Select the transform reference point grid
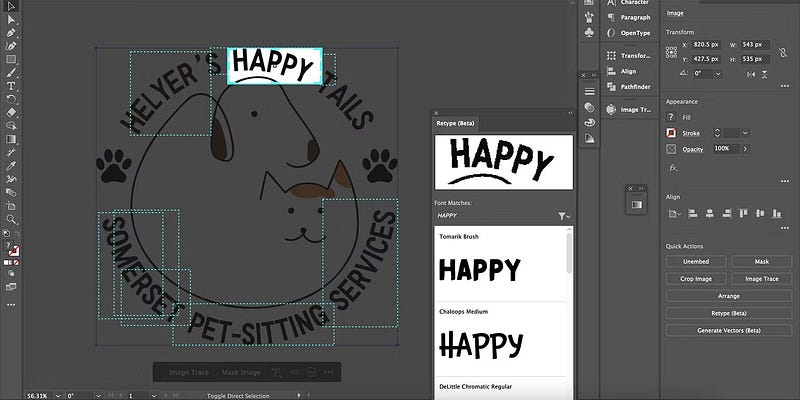Viewport: 800px width, 400px height. pyautogui.click(x=672, y=51)
